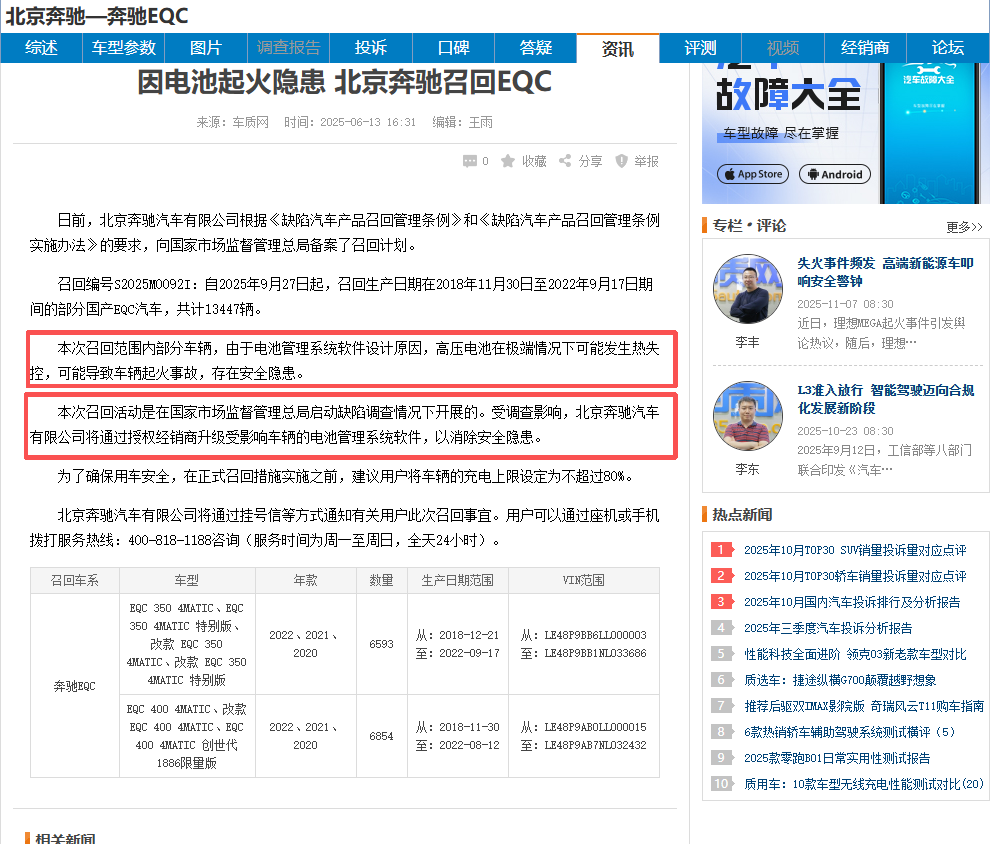This screenshot has width=1008, height=844.
Task: Open 质用车：10款车型无线充电性能测试对比(20)
Action: [864, 784]
